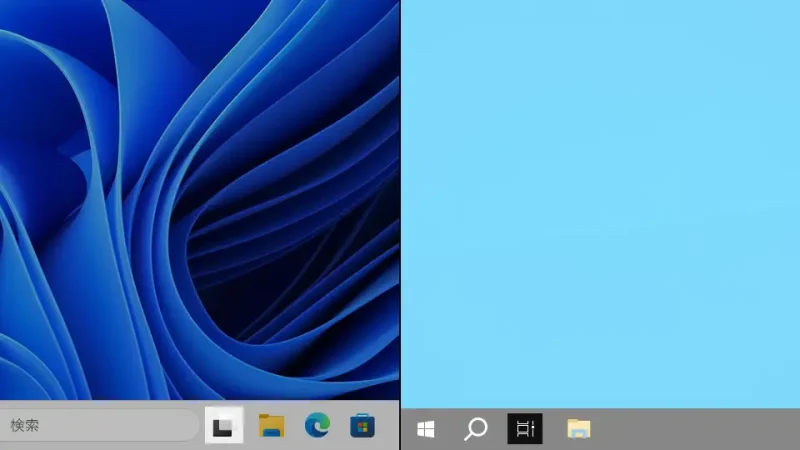The height and width of the screenshot is (450, 800).
Task: Click the yellow folder icon beside Edge
Action: 271,427
